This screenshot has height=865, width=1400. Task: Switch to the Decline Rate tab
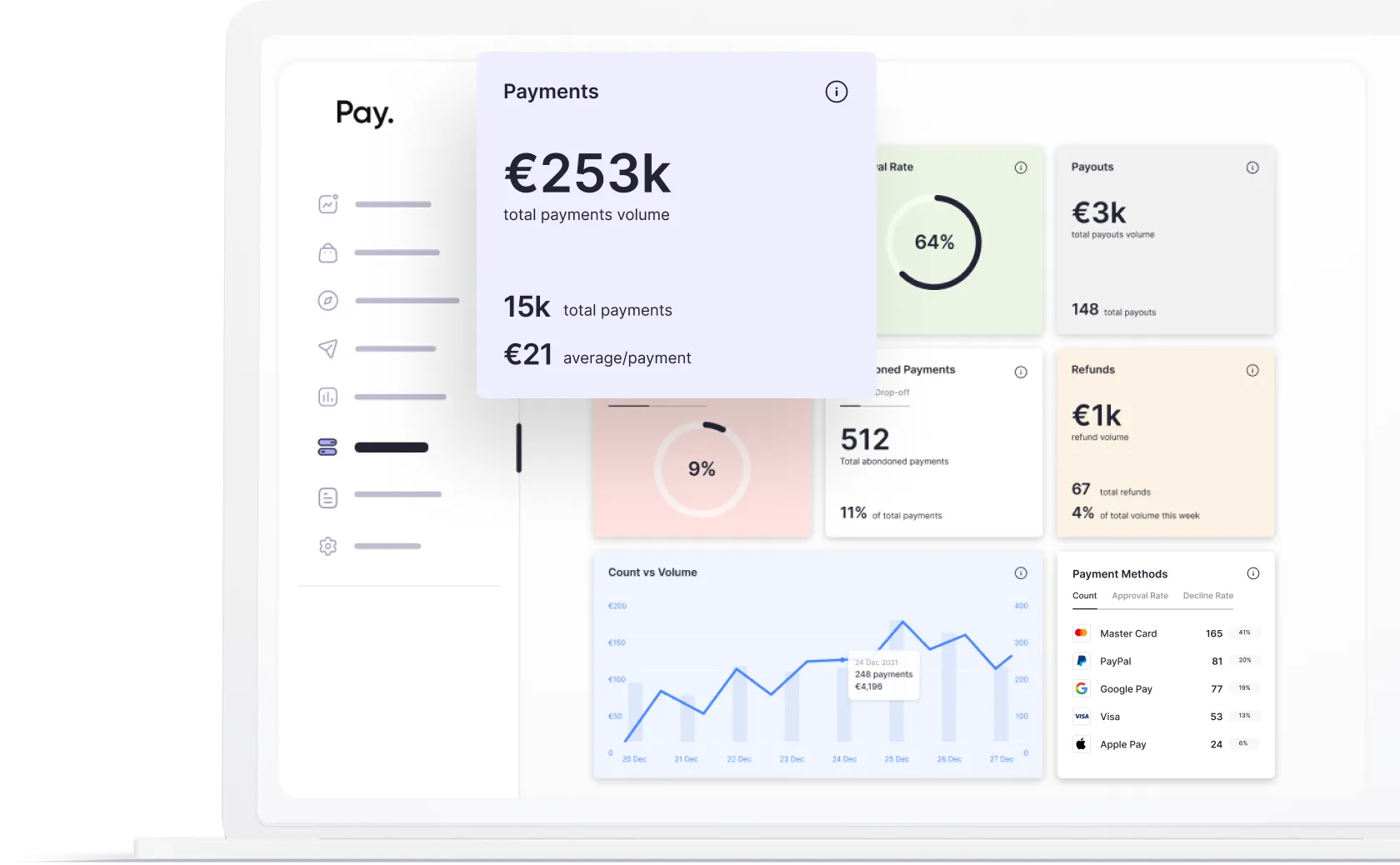[1207, 596]
